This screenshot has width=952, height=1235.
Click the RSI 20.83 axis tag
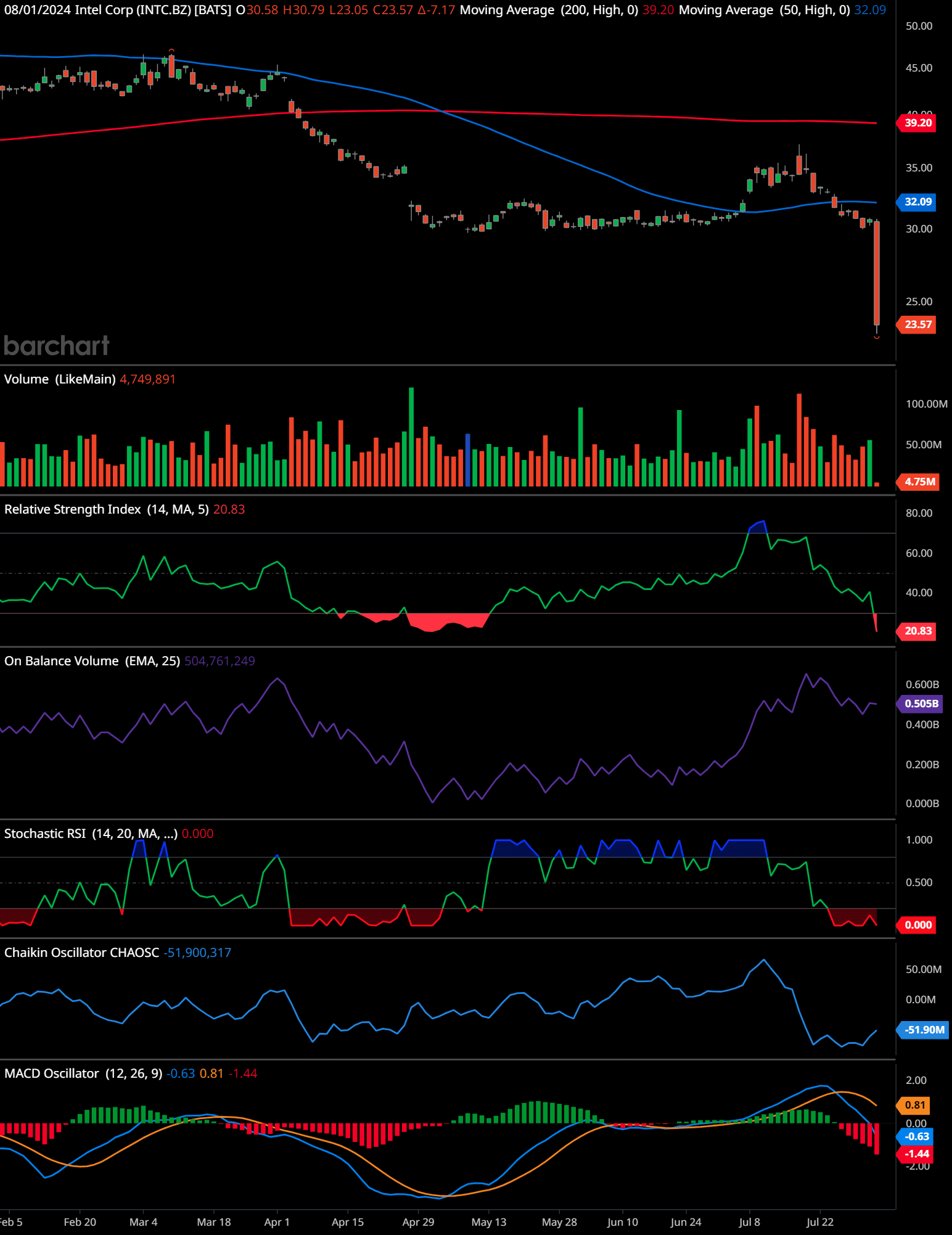point(917,631)
